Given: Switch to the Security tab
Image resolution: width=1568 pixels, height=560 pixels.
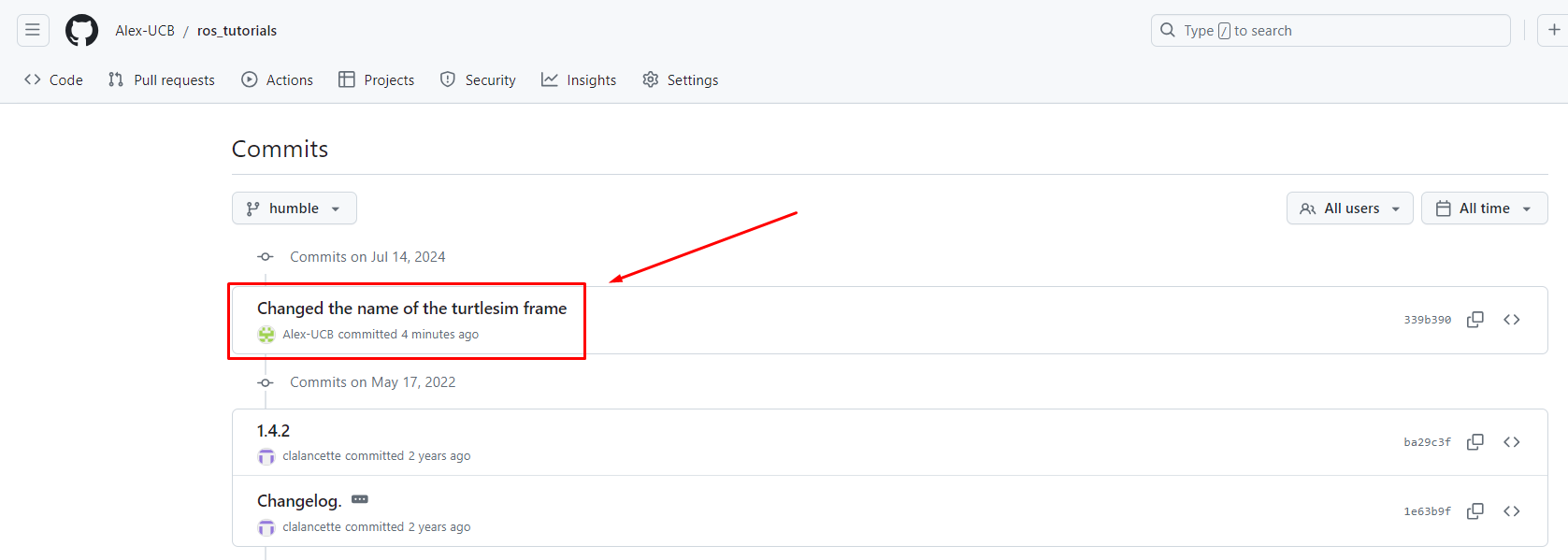Looking at the screenshot, I should (x=478, y=79).
